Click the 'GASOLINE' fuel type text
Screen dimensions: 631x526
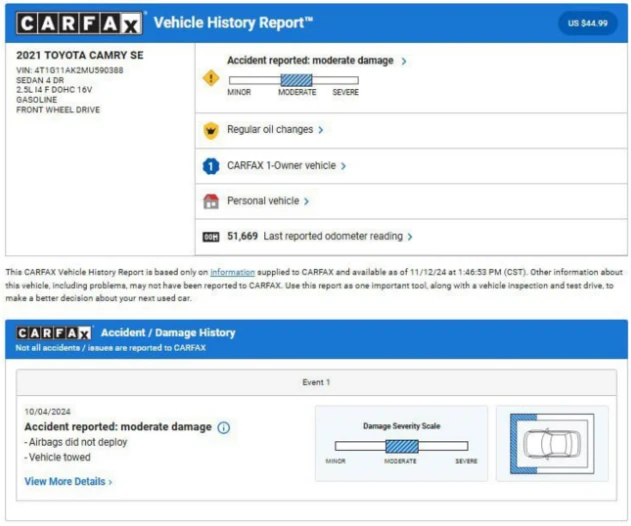point(37,100)
